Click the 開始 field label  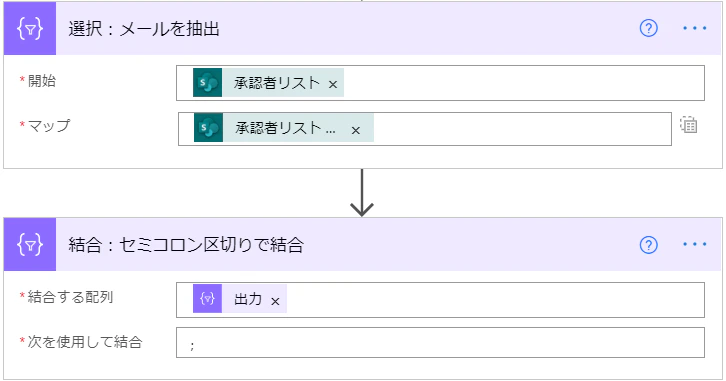(x=42, y=81)
